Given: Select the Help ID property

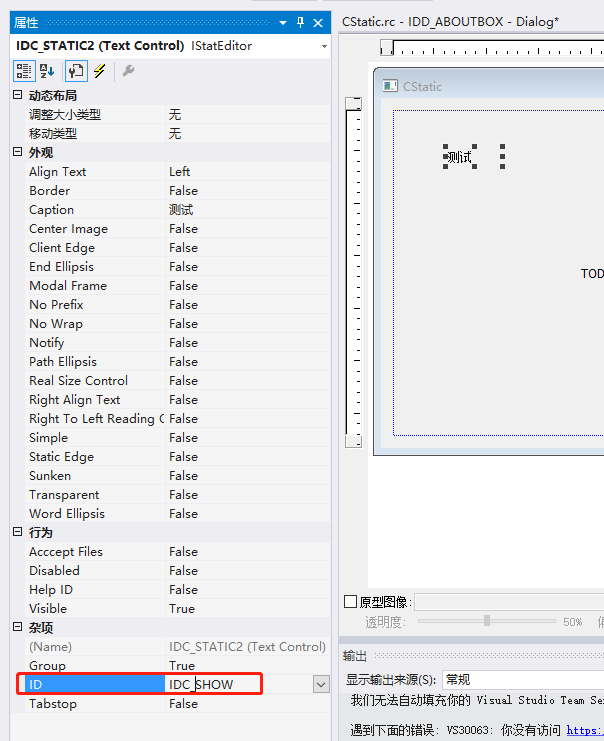Looking at the screenshot, I should tap(178, 589).
